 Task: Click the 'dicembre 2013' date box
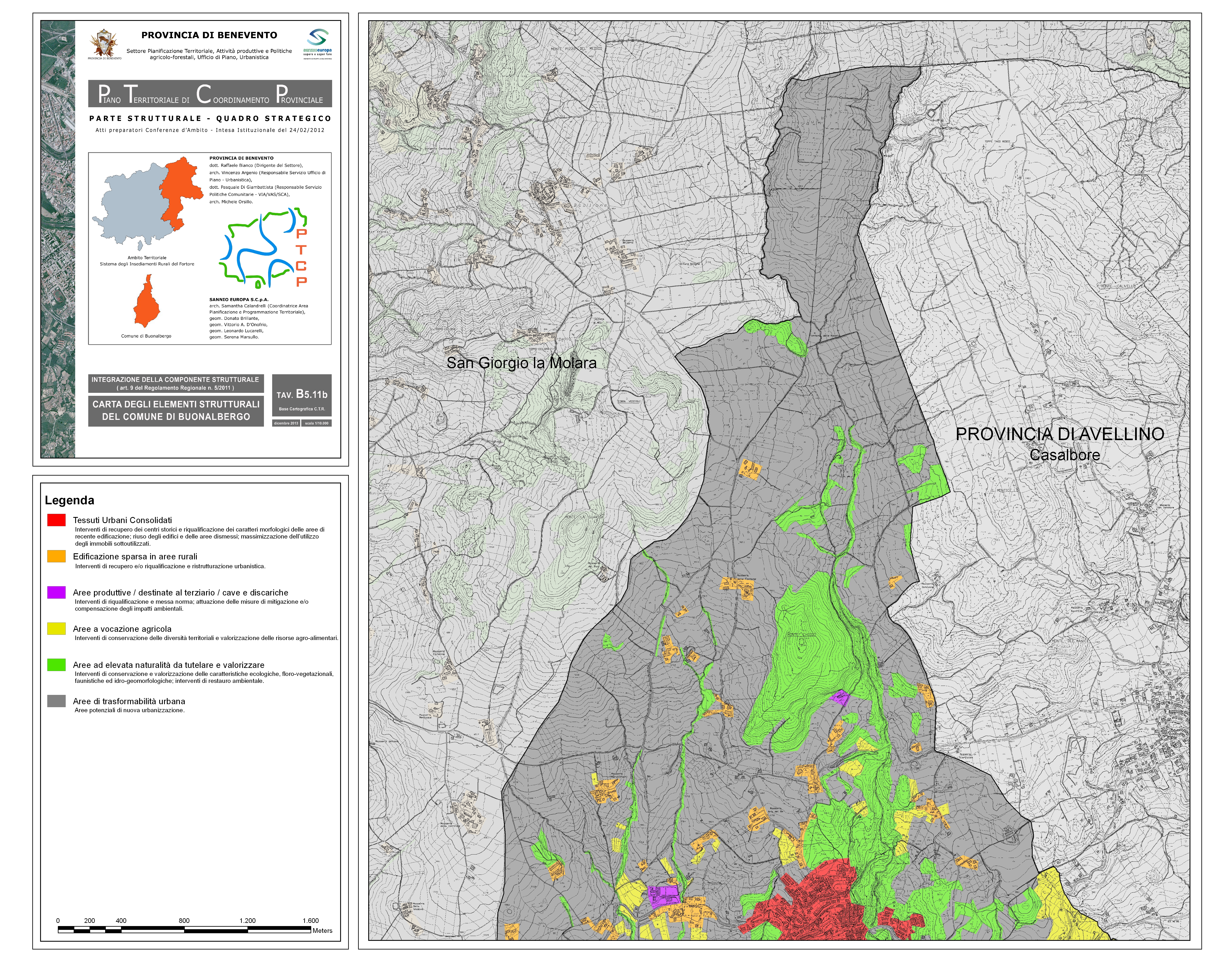click(x=286, y=423)
